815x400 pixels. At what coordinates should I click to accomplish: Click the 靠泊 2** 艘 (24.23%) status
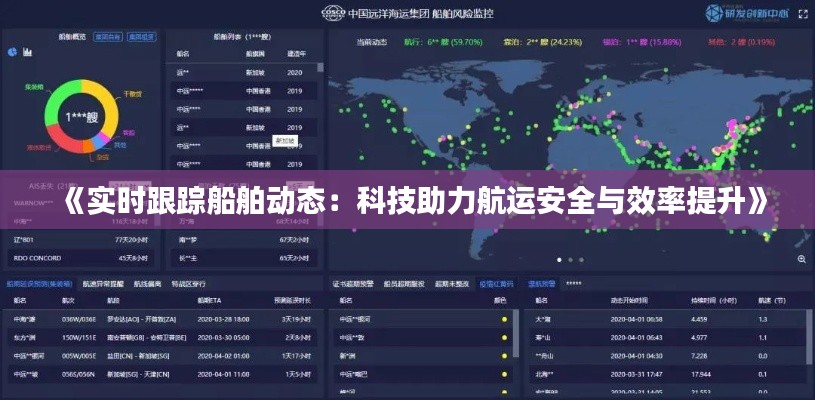point(543,42)
